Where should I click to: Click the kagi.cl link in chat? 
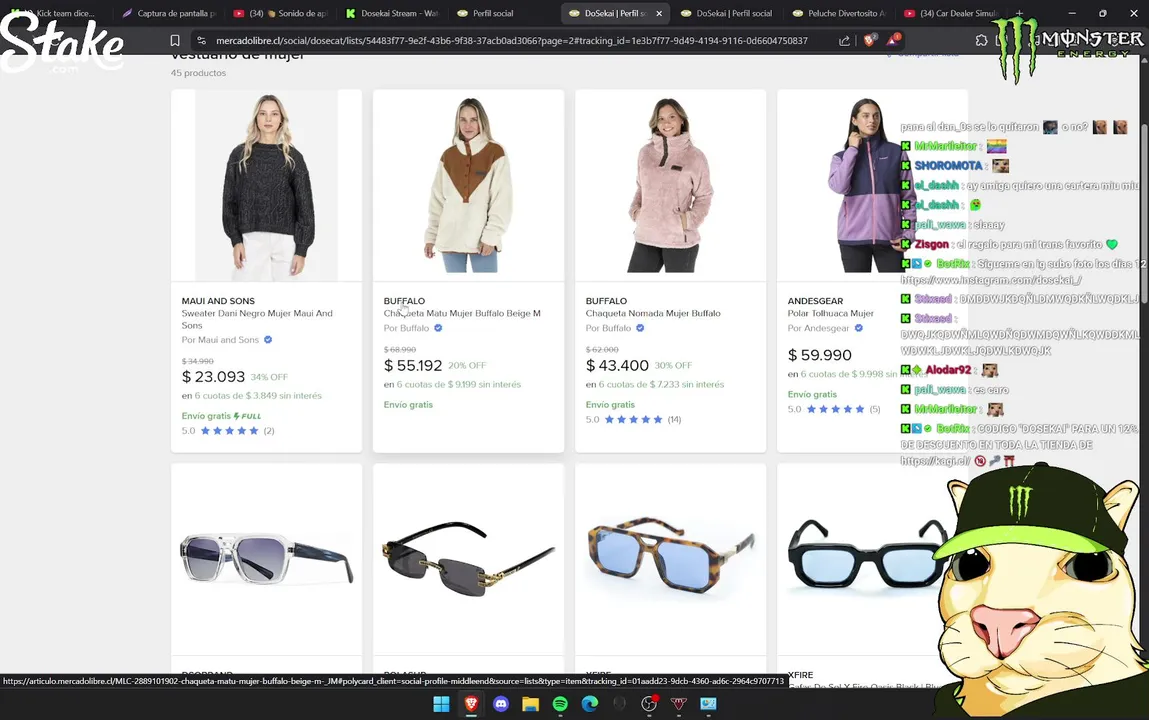click(x=936, y=461)
